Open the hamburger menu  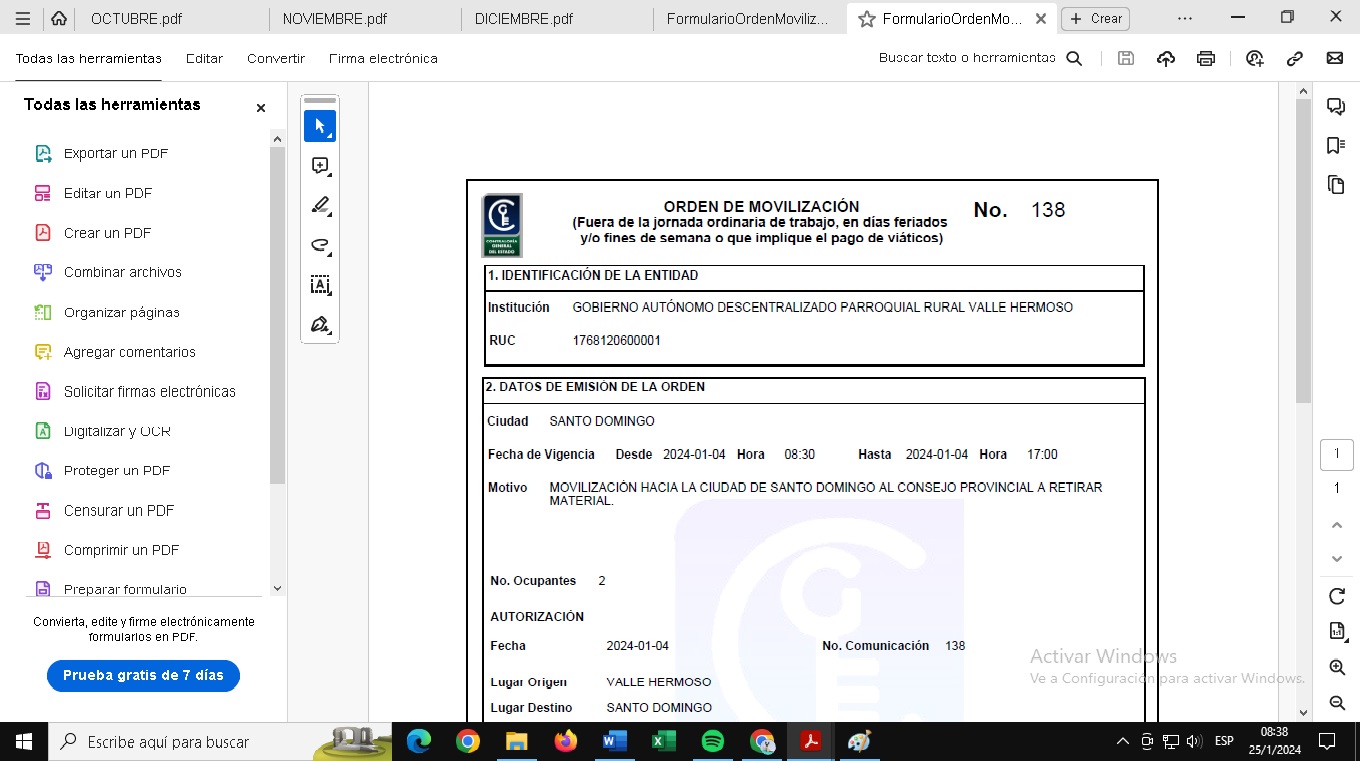click(x=23, y=18)
